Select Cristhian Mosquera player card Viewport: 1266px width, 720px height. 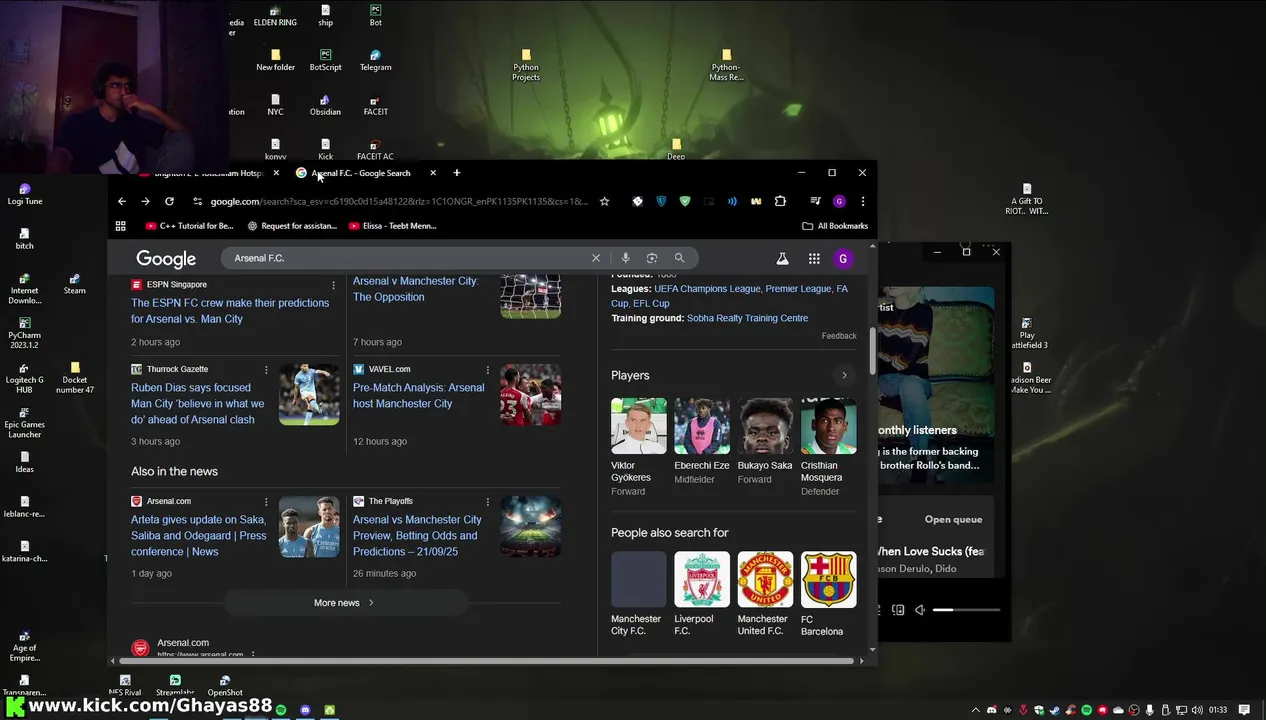[x=828, y=447]
